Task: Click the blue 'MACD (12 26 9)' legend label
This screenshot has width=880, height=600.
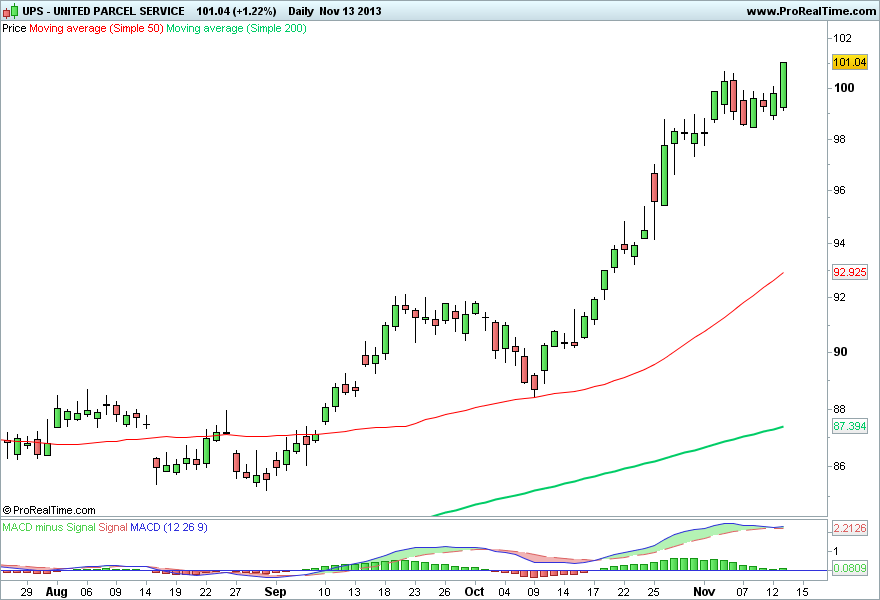Action: pyautogui.click(x=168, y=527)
